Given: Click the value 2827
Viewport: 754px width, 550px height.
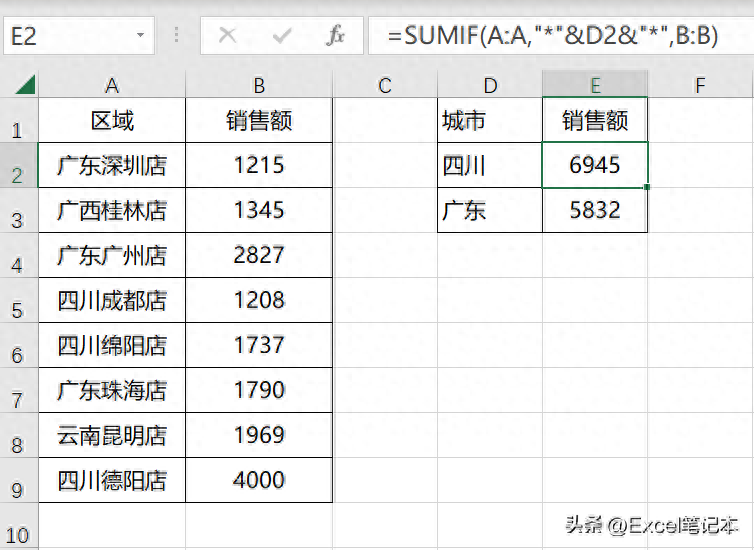Looking at the screenshot, I should 259,255.
